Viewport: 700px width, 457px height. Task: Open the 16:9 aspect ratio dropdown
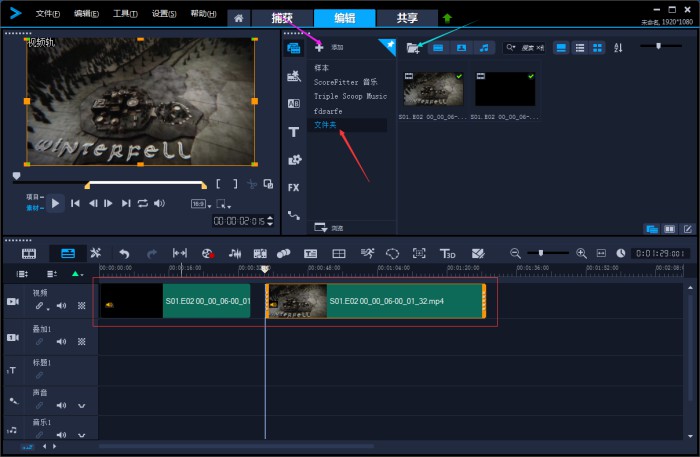point(199,203)
